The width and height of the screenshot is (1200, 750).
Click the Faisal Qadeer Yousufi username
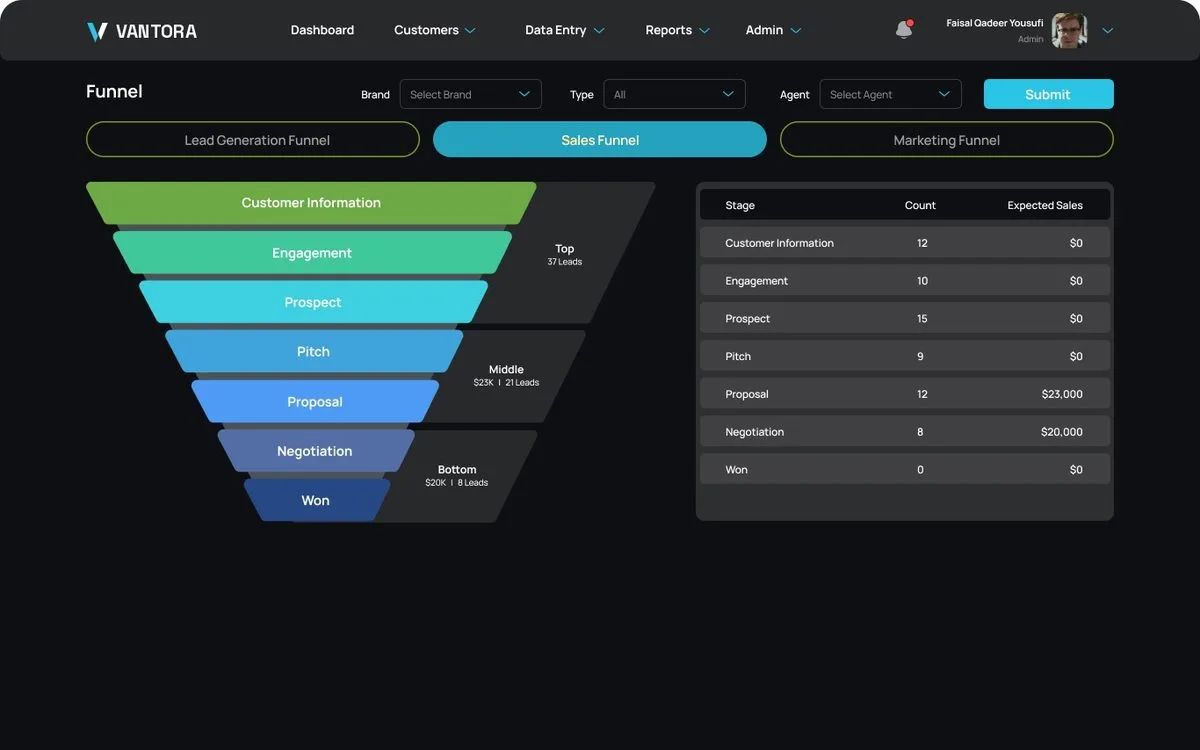point(995,23)
